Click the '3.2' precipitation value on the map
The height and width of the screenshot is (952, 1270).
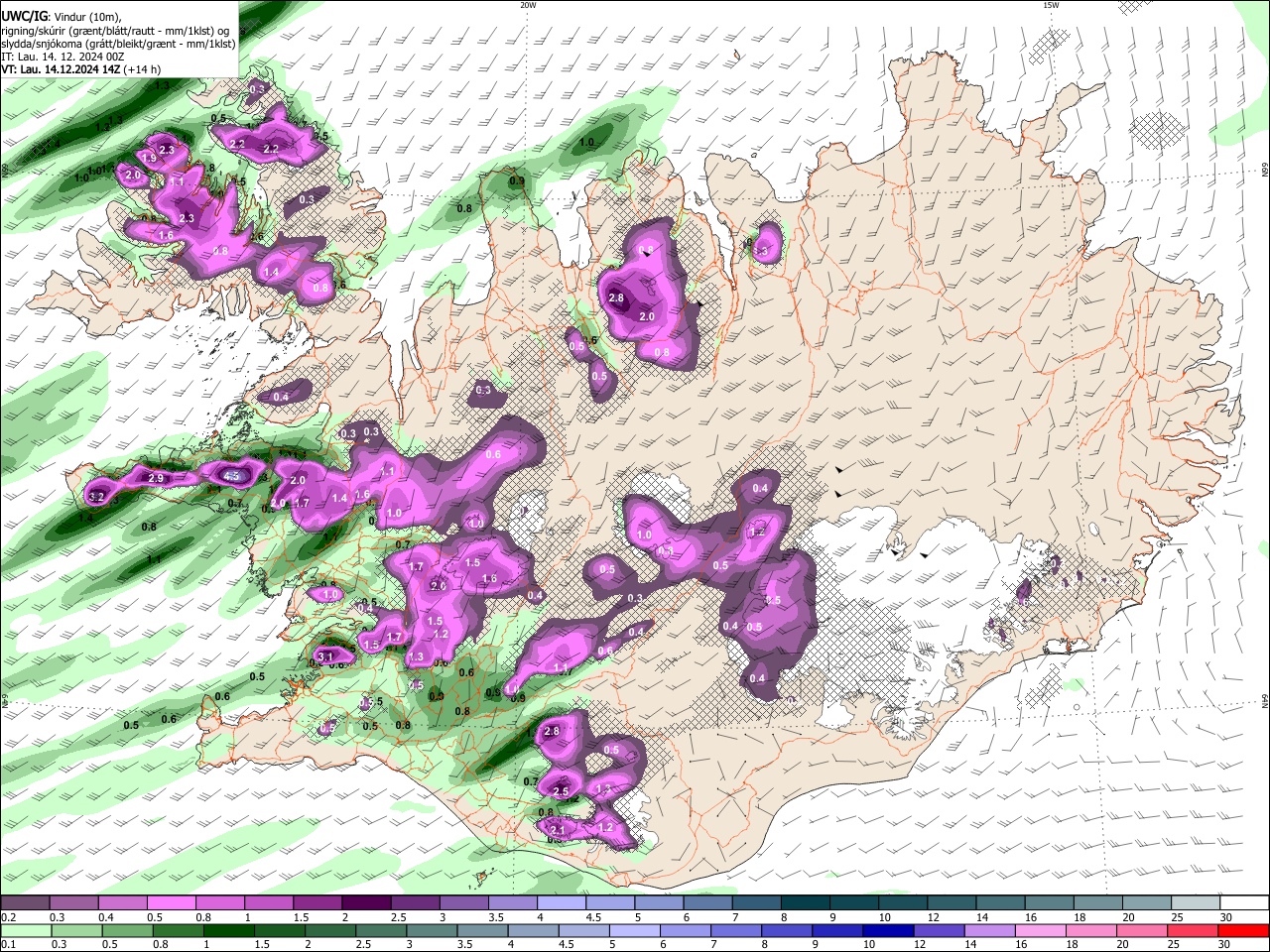[96, 496]
